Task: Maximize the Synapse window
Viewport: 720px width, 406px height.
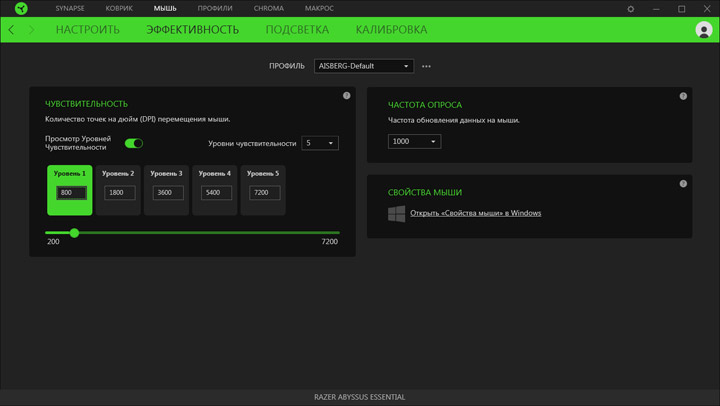Action: point(681,9)
